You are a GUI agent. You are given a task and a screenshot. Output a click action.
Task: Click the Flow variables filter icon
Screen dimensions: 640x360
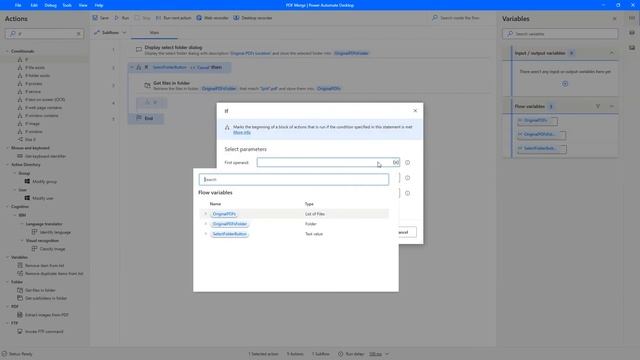(598, 107)
